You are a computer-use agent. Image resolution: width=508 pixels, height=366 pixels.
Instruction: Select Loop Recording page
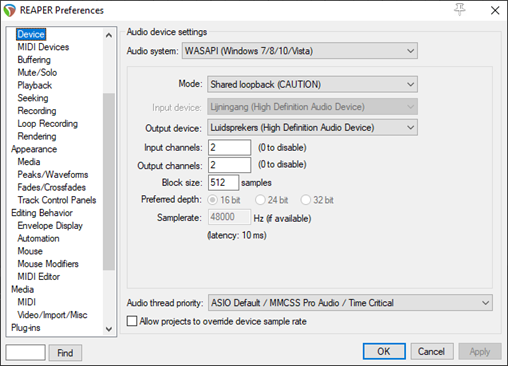pyautogui.click(x=47, y=123)
